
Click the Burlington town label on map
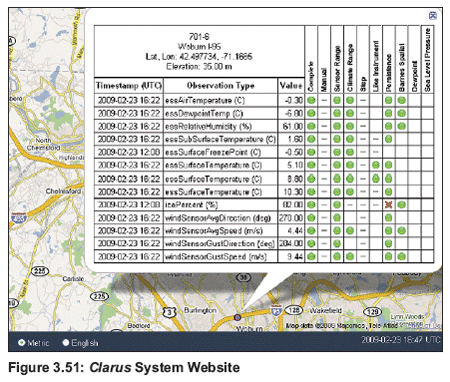tap(200, 310)
